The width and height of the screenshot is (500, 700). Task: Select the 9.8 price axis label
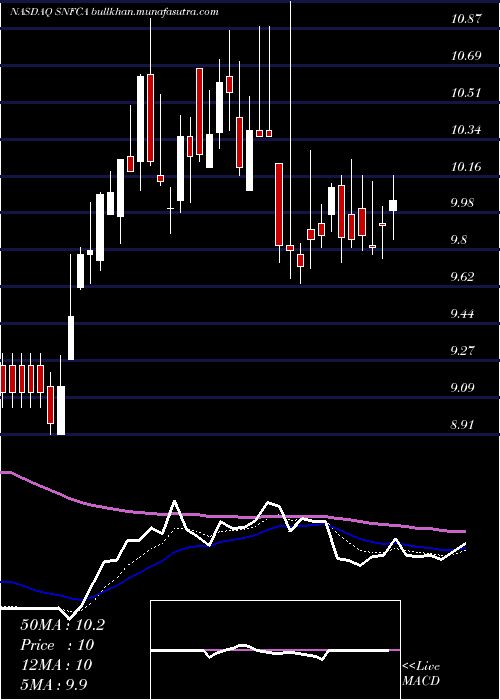tap(460, 241)
